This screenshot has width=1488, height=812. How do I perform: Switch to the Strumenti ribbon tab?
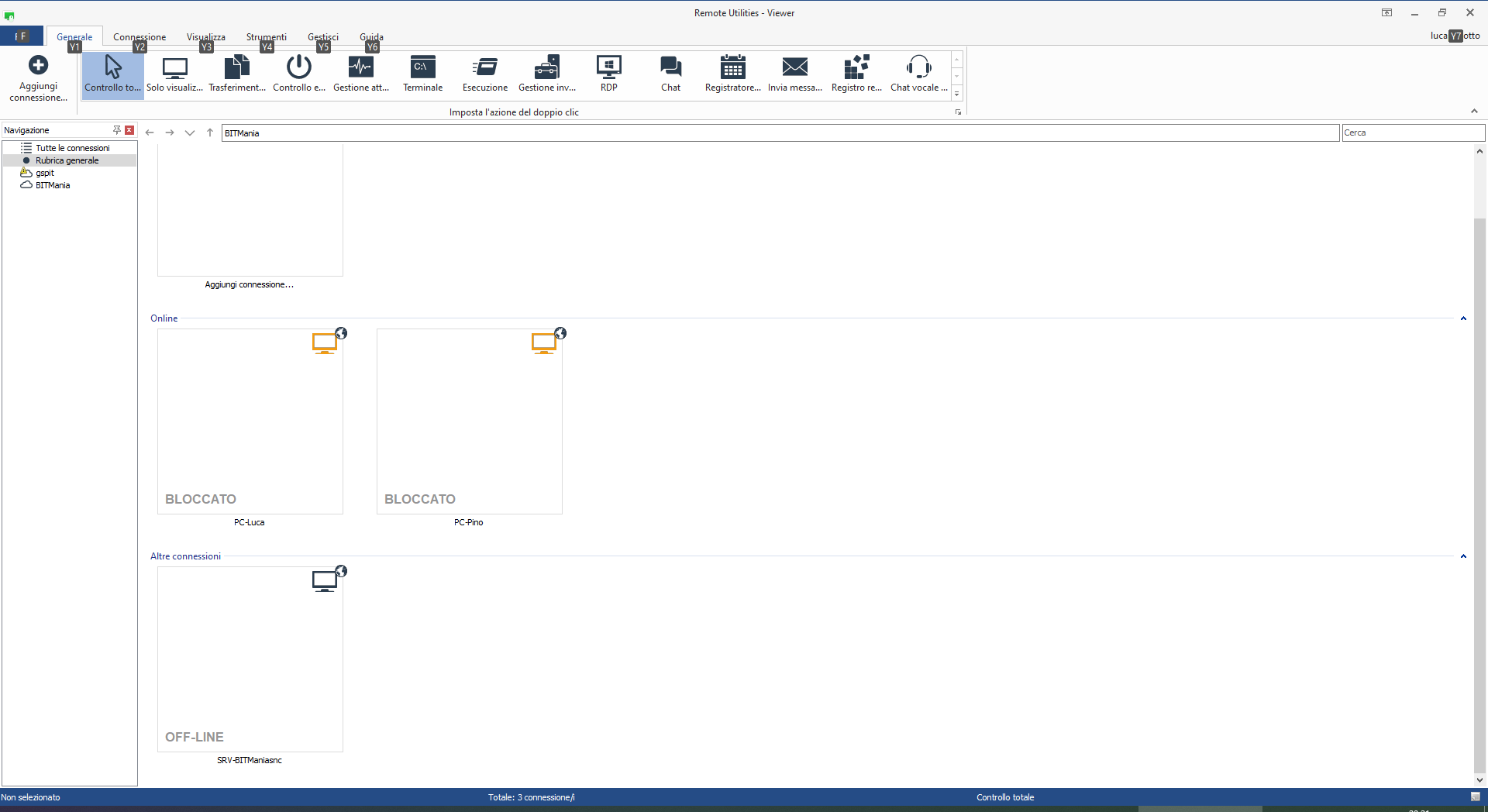(266, 36)
